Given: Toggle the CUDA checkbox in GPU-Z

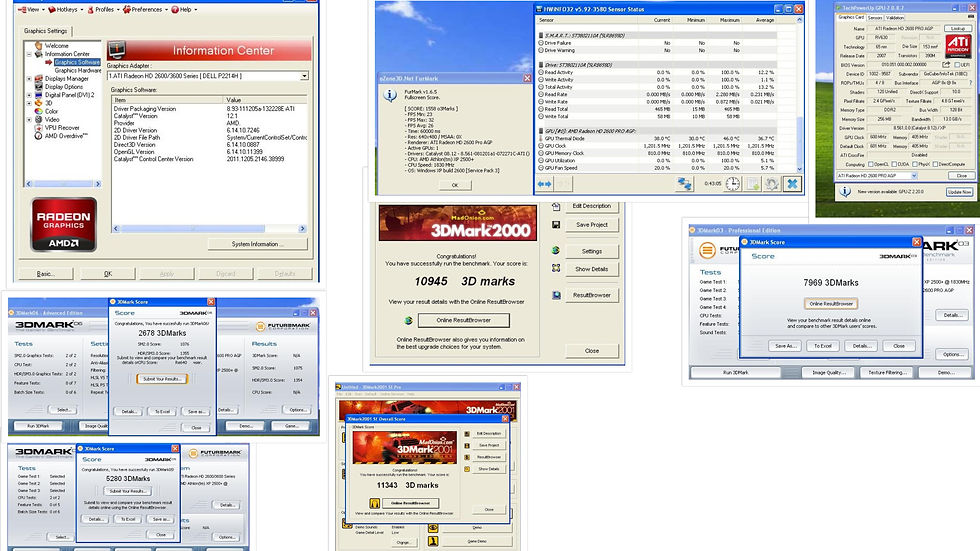Looking at the screenshot, I should pyautogui.click(x=894, y=164).
